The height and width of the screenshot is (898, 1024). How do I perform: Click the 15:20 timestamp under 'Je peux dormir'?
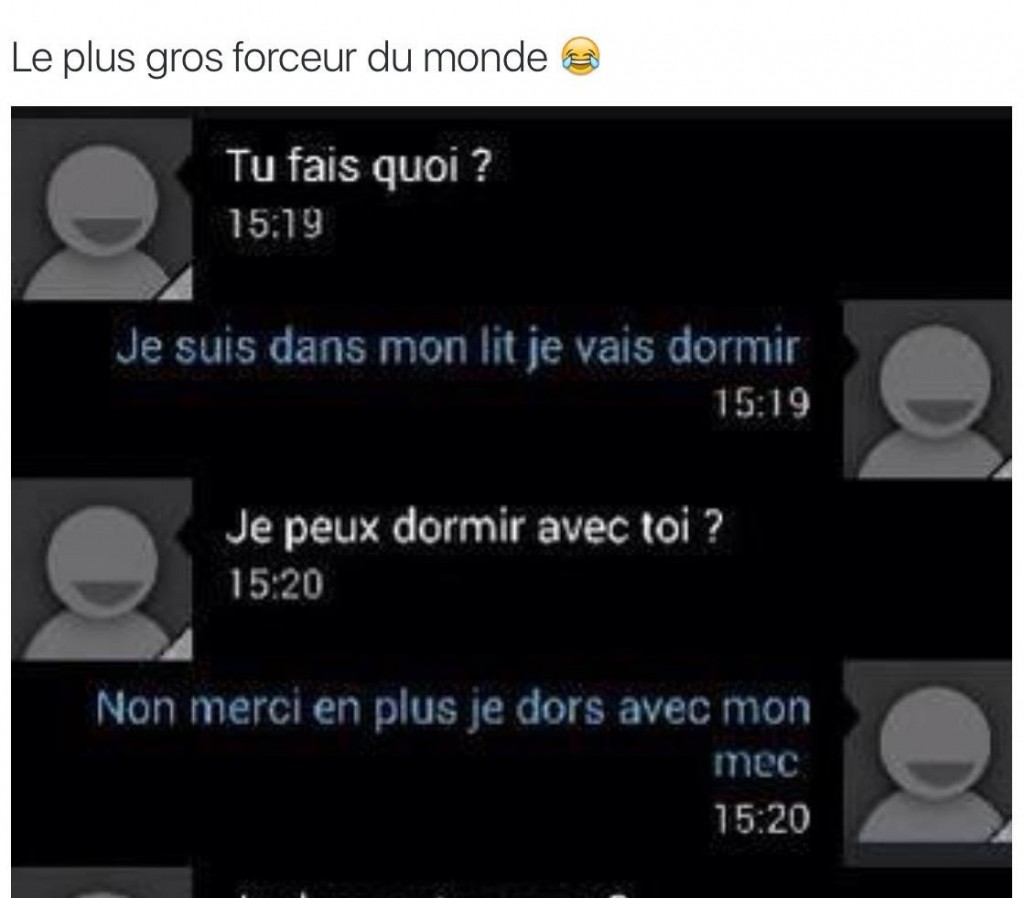275,584
